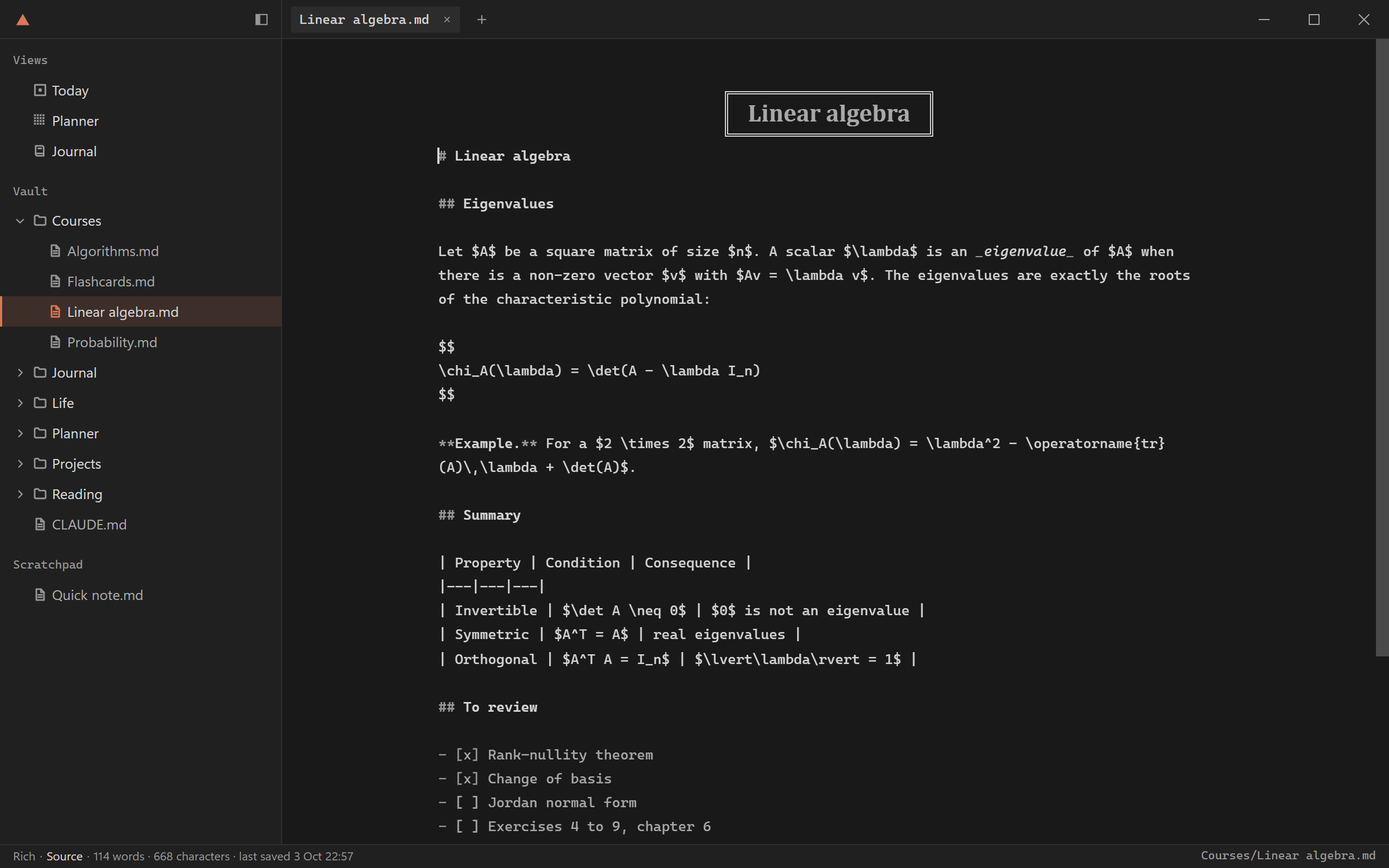Close the Linear algebra.md tab
Screen dimensions: 1389x868
447,20
